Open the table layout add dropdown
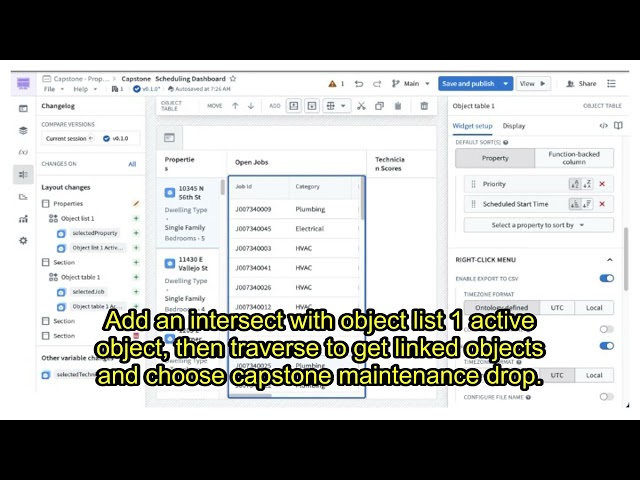The height and width of the screenshot is (480, 640). [x=336, y=106]
